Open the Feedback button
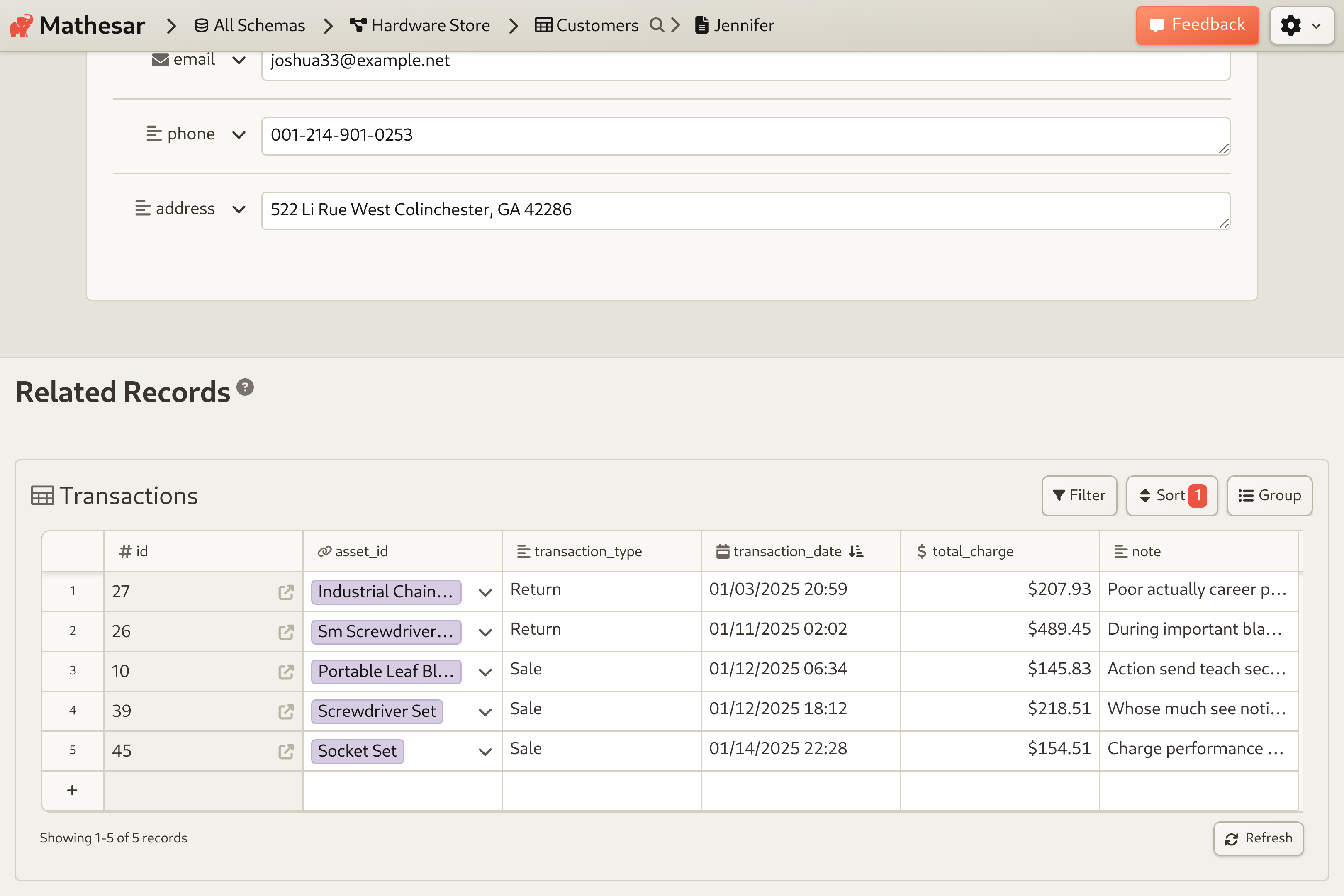The image size is (1344, 896). click(x=1197, y=25)
